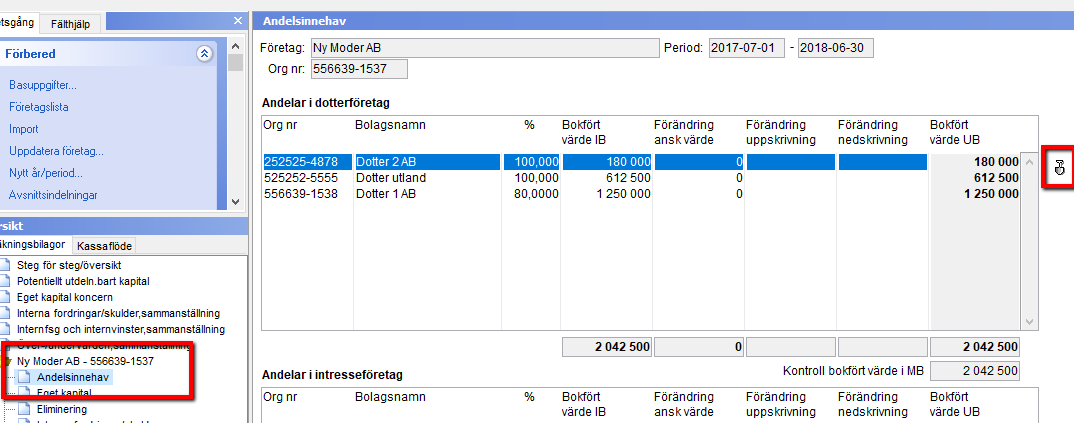Click the Kontroll bokfört värde i MB field
The height and width of the screenshot is (423, 1074).
tap(975, 371)
